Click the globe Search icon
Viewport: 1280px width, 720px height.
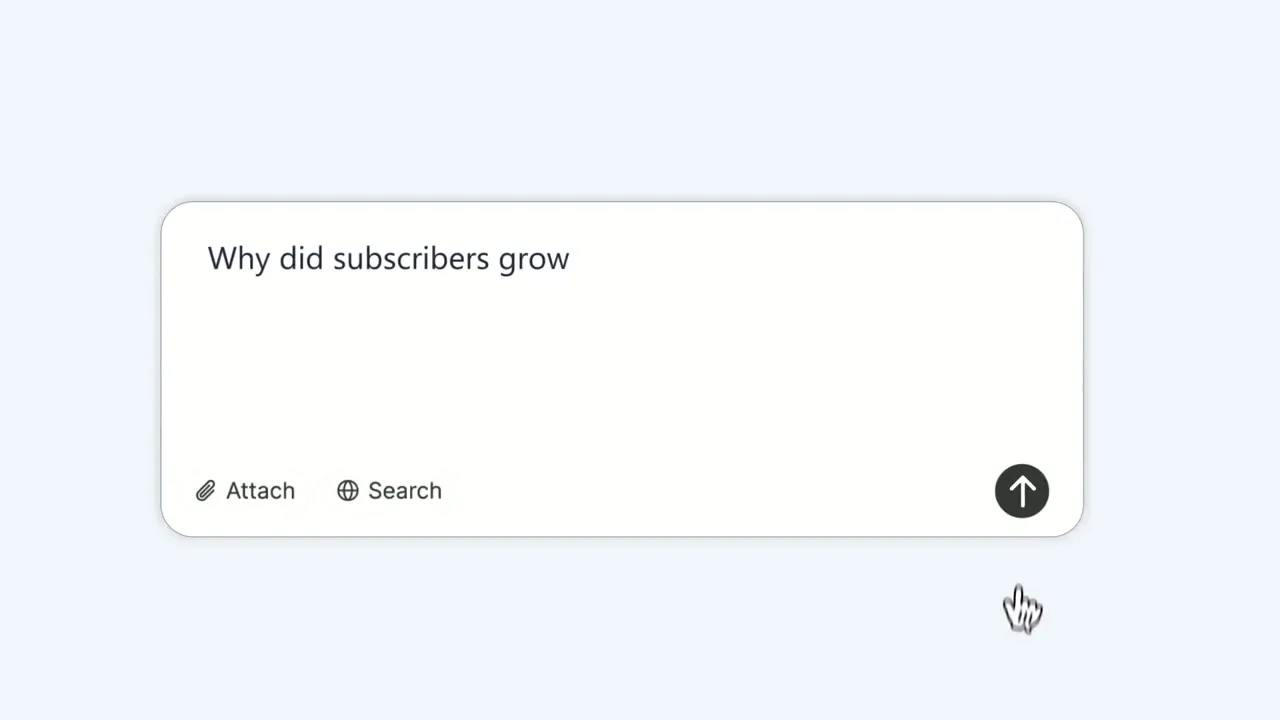[x=347, y=491]
